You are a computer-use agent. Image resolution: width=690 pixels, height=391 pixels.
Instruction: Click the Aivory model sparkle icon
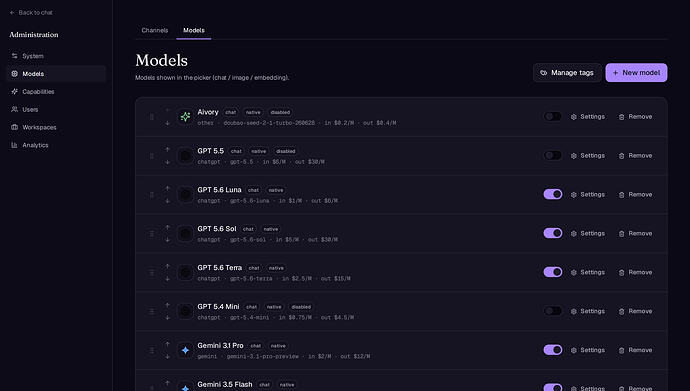pyautogui.click(x=185, y=117)
